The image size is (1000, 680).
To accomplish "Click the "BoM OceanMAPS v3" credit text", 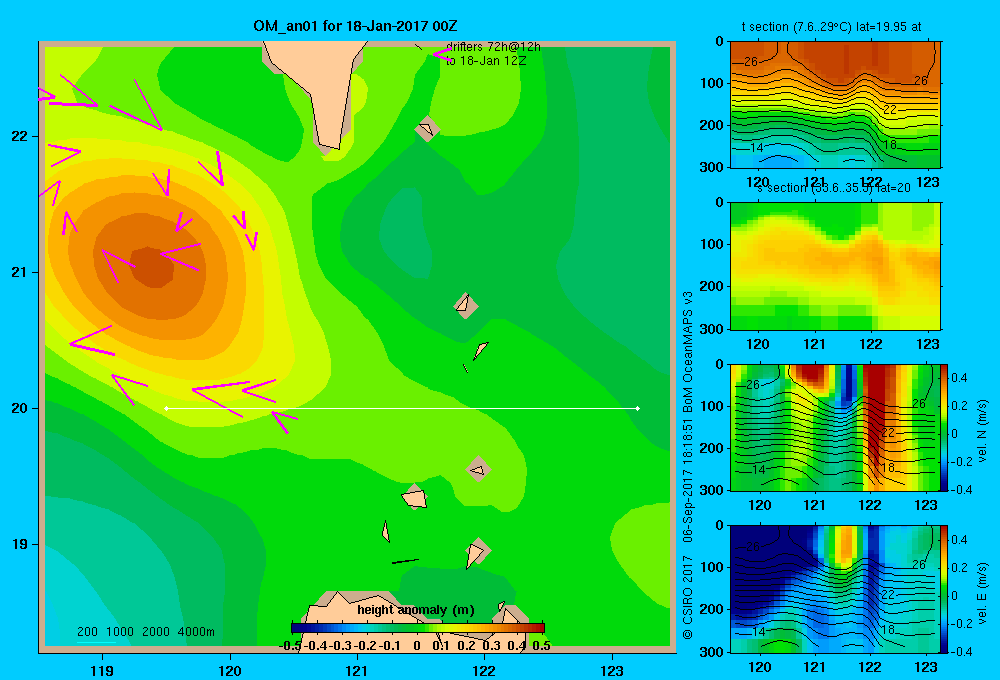I will click(688, 351).
